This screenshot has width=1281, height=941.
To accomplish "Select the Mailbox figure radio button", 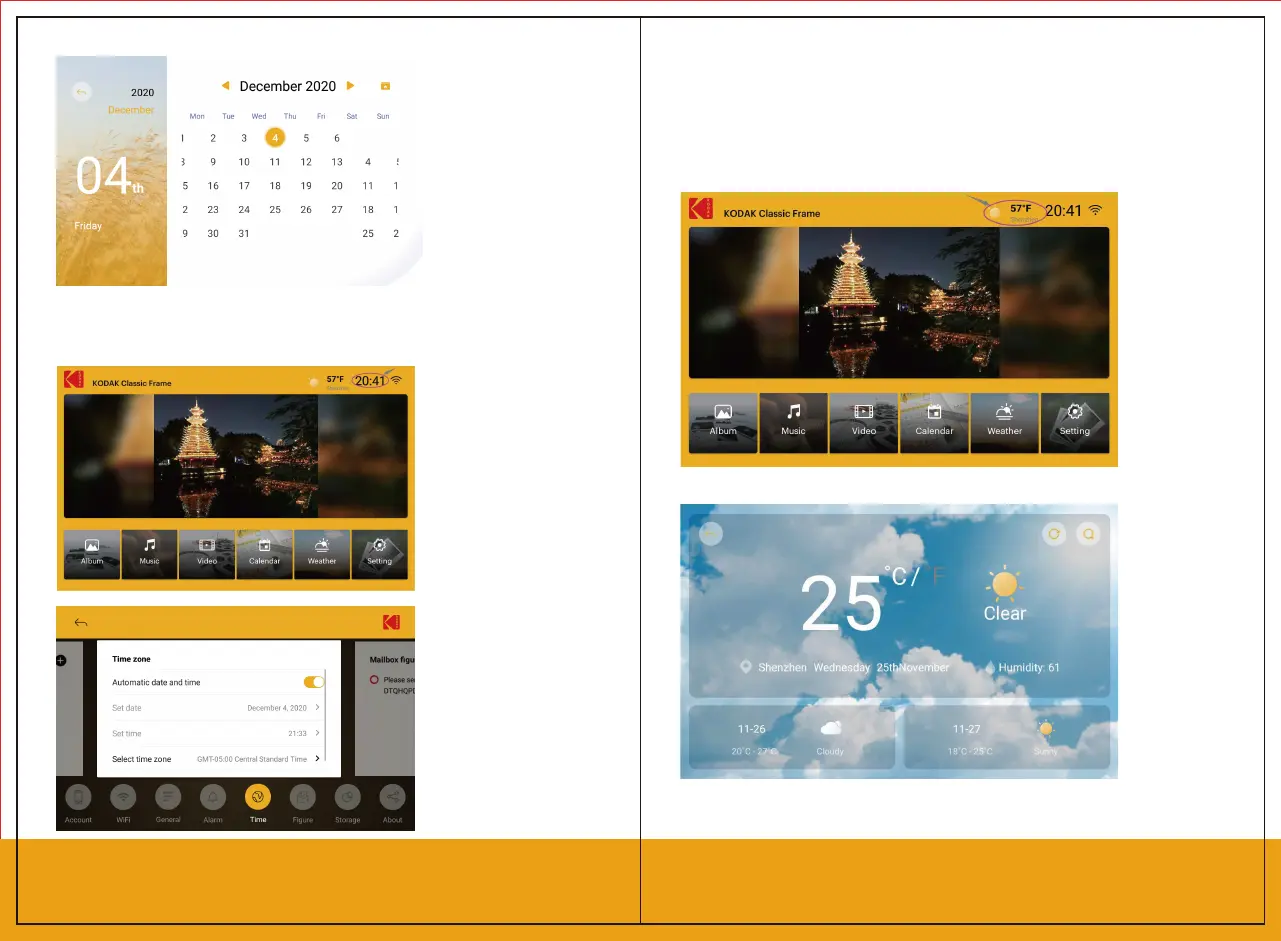I will pos(374,680).
